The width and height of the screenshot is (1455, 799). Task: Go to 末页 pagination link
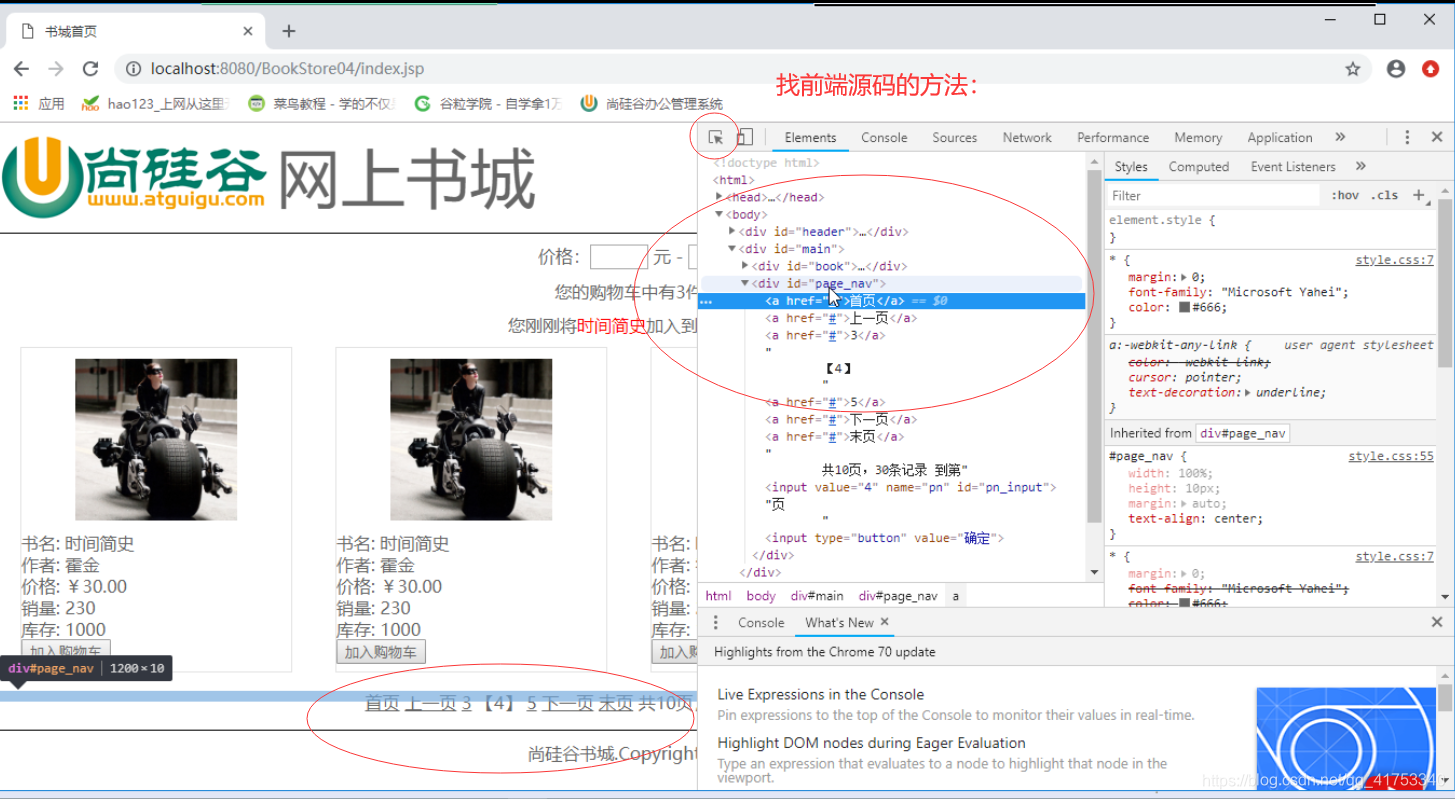[x=616, y=703]
